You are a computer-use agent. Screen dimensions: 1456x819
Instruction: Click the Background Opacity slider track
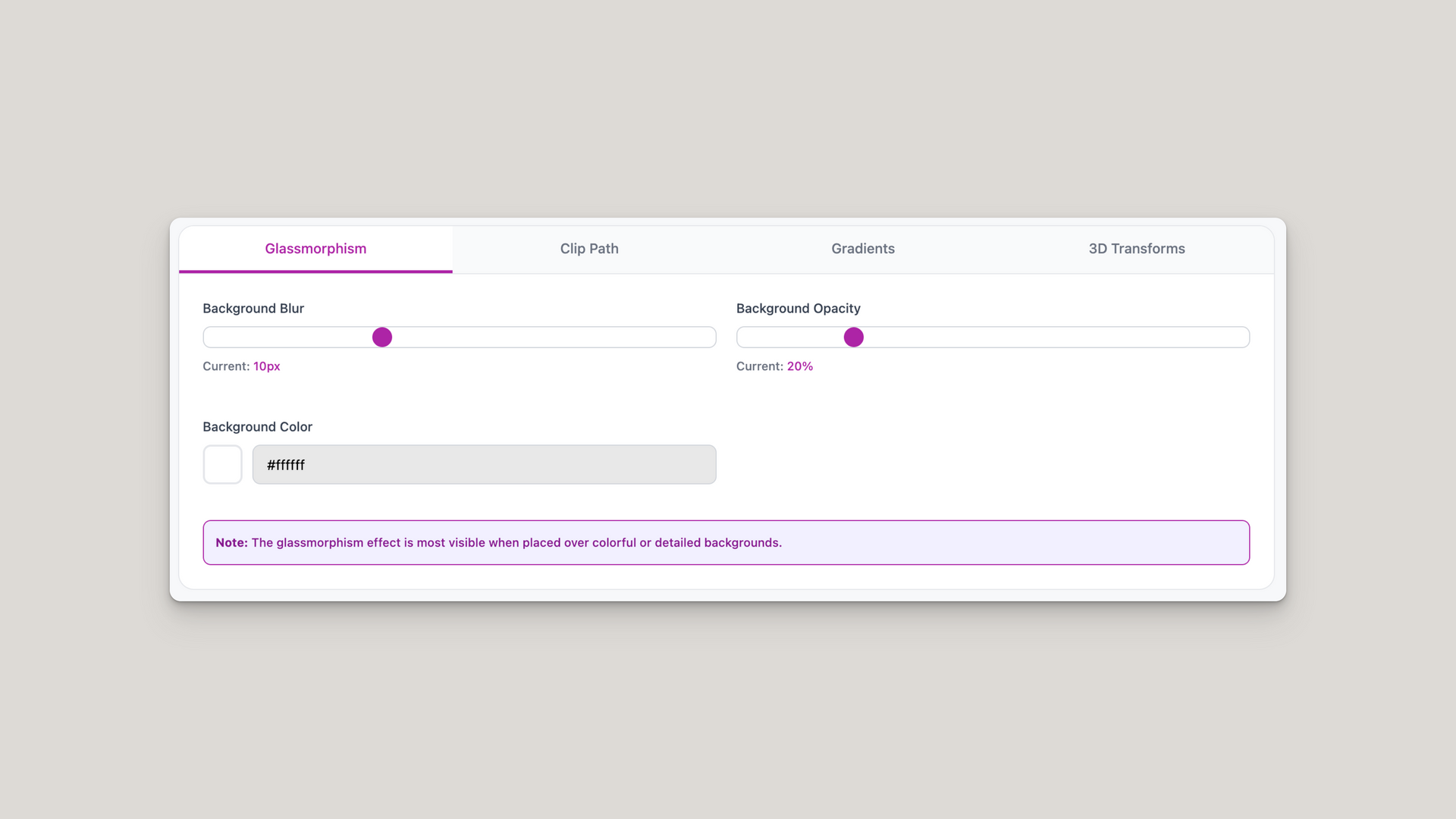993,337
